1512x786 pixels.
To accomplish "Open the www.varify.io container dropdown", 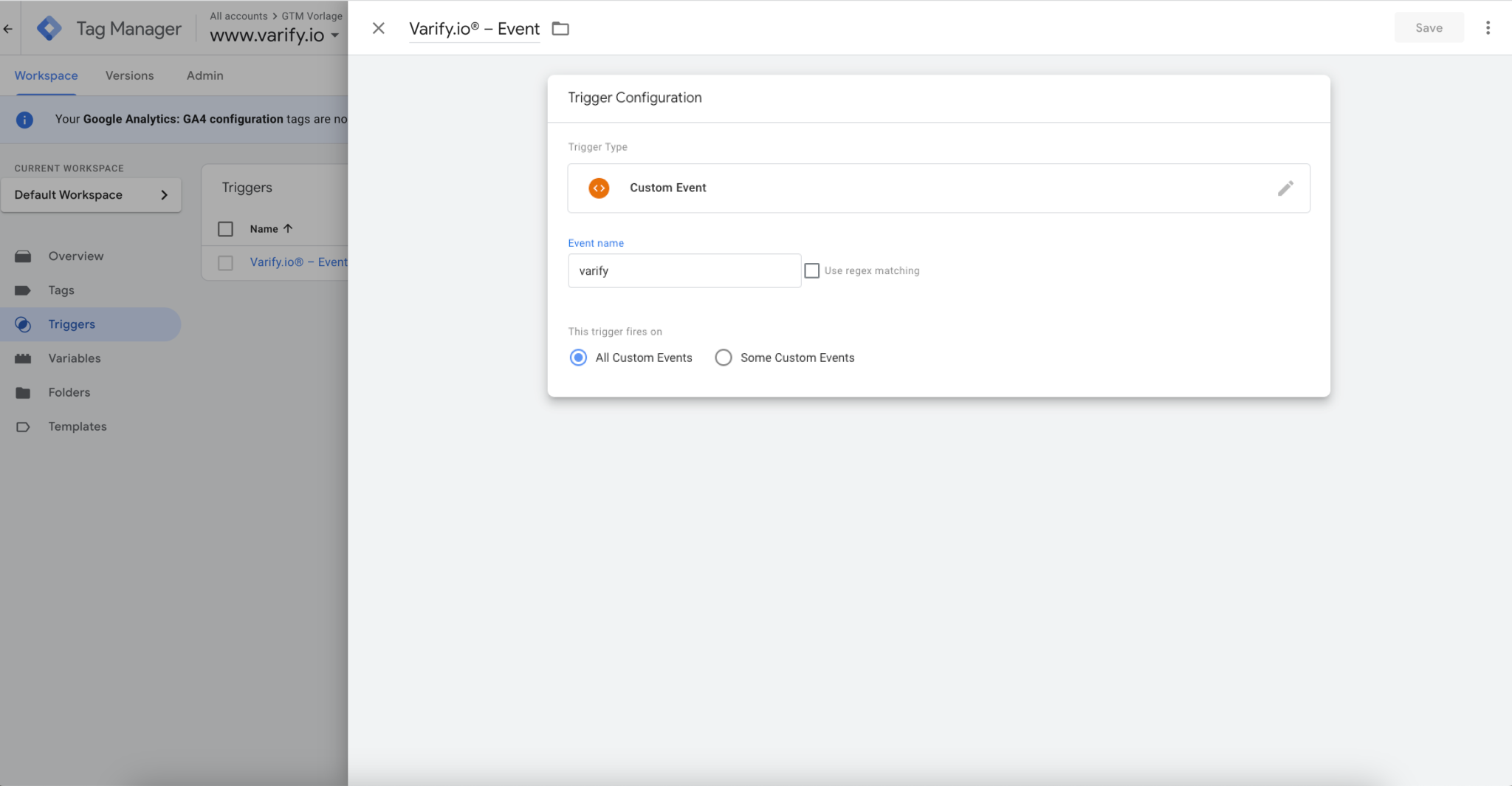I will (275, 35).
